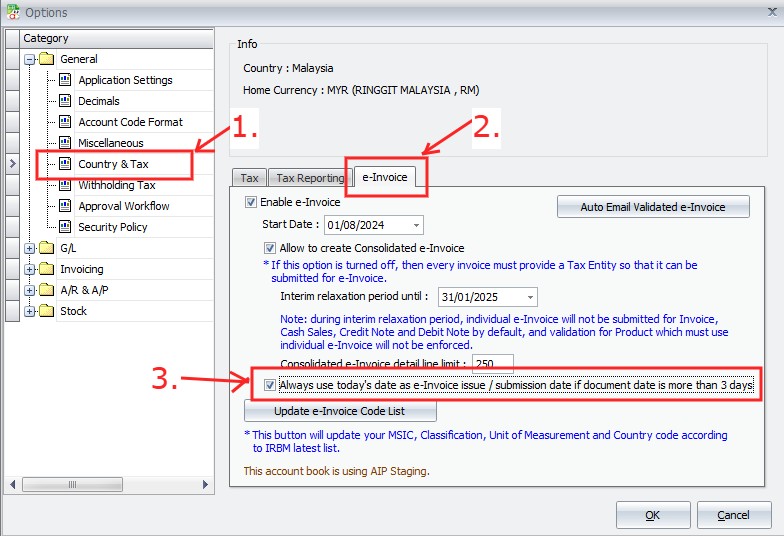Click Auto Email Validated e-Invoice button
Screen dimensions: 784x536
[x=654, y=207]
